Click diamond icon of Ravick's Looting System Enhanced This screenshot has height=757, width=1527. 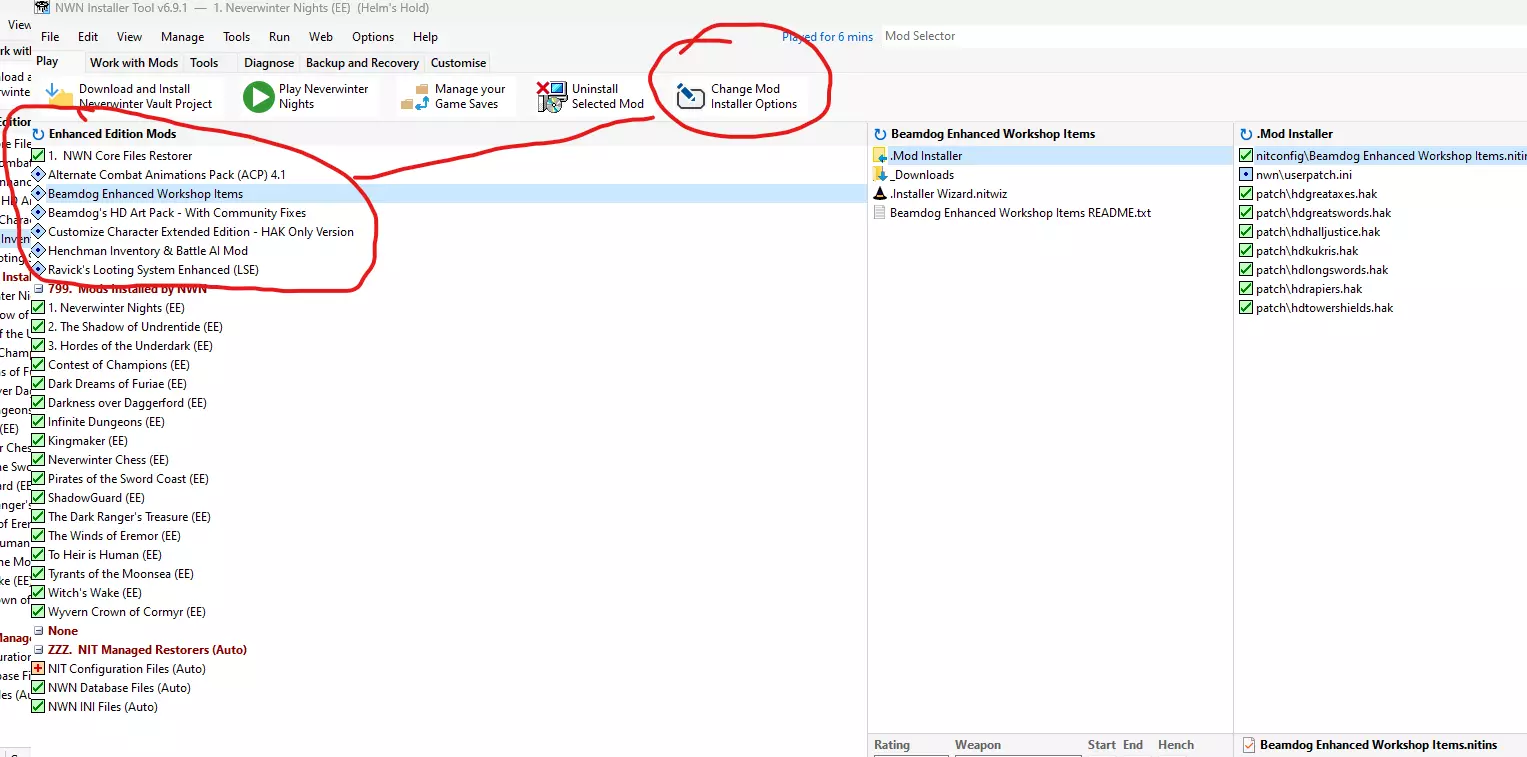[38, 270]
